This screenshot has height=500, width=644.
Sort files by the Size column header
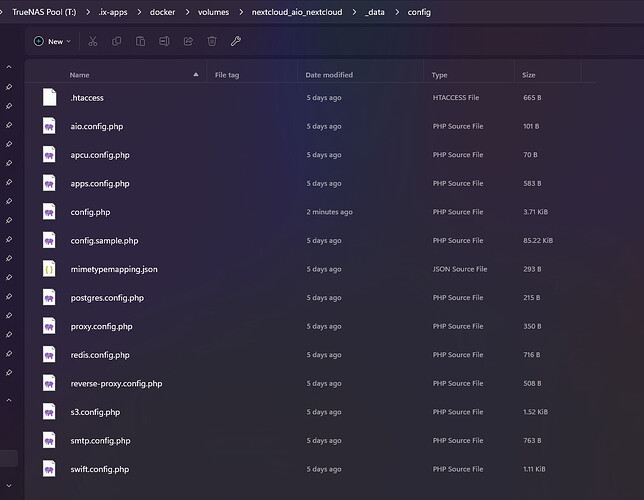(529, 75)
